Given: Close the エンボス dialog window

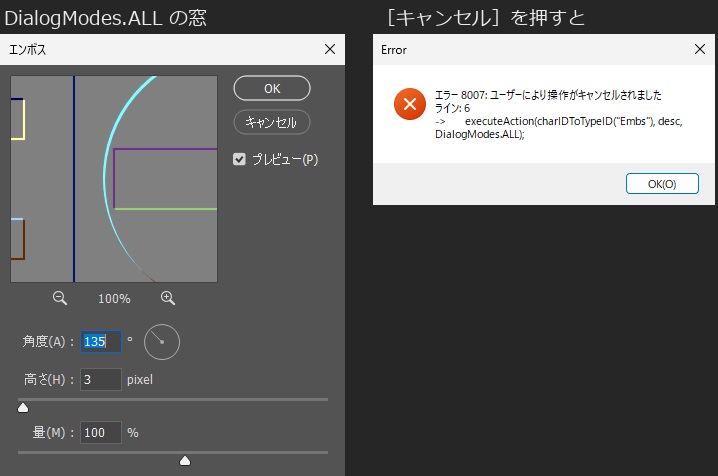Looking at the screenshot, I should (x=330, y=49).
